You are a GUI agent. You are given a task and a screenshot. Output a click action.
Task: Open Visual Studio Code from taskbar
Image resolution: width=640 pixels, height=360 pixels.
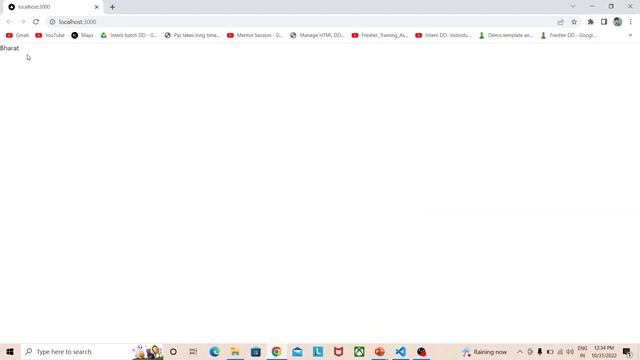coord(400,351)
